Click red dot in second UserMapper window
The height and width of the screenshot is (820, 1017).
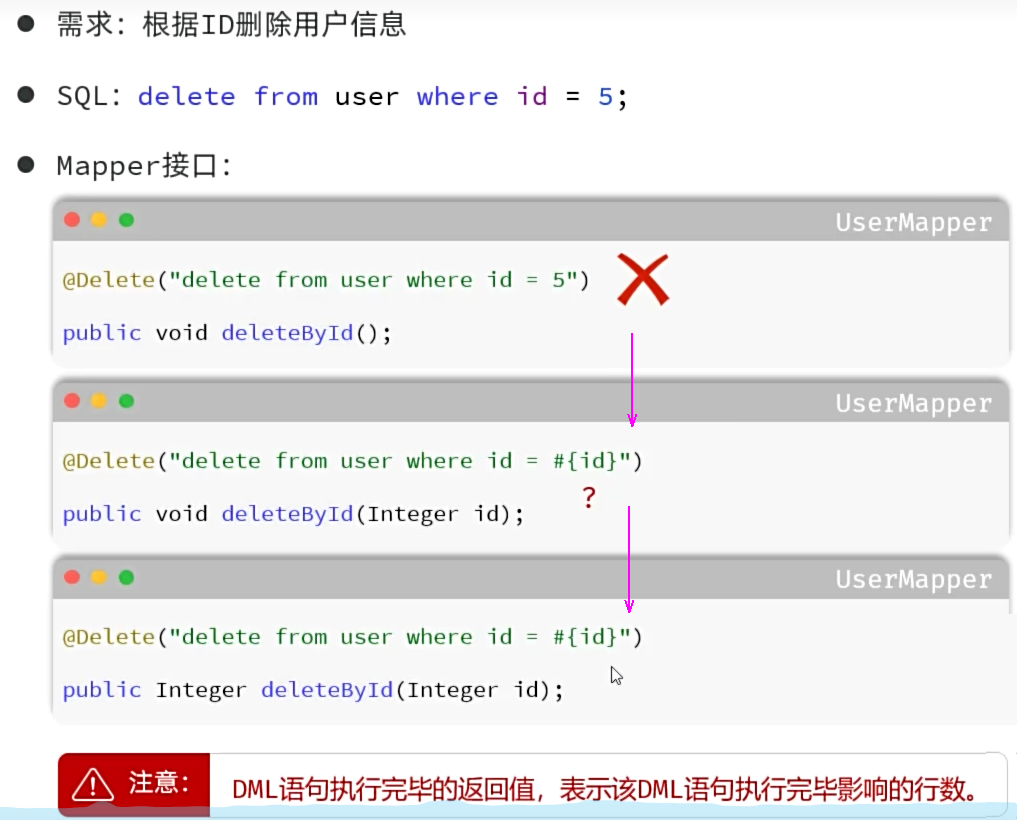coord(71,401)
